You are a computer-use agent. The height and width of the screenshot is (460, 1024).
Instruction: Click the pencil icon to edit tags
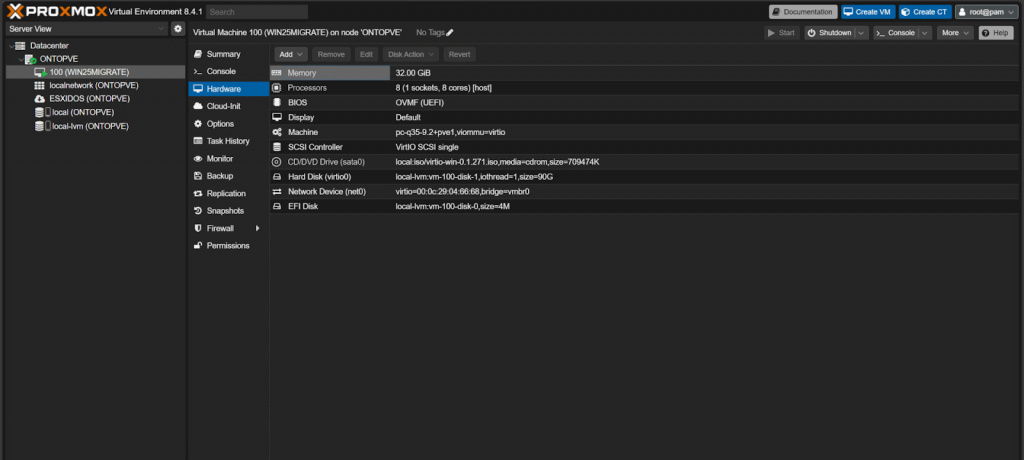pyautogui.click(x=450, y=33)
